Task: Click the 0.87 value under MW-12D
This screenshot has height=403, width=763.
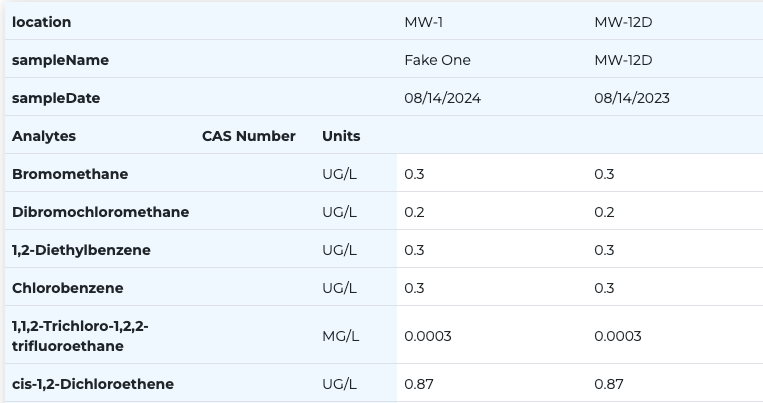Action: [609, 384]
